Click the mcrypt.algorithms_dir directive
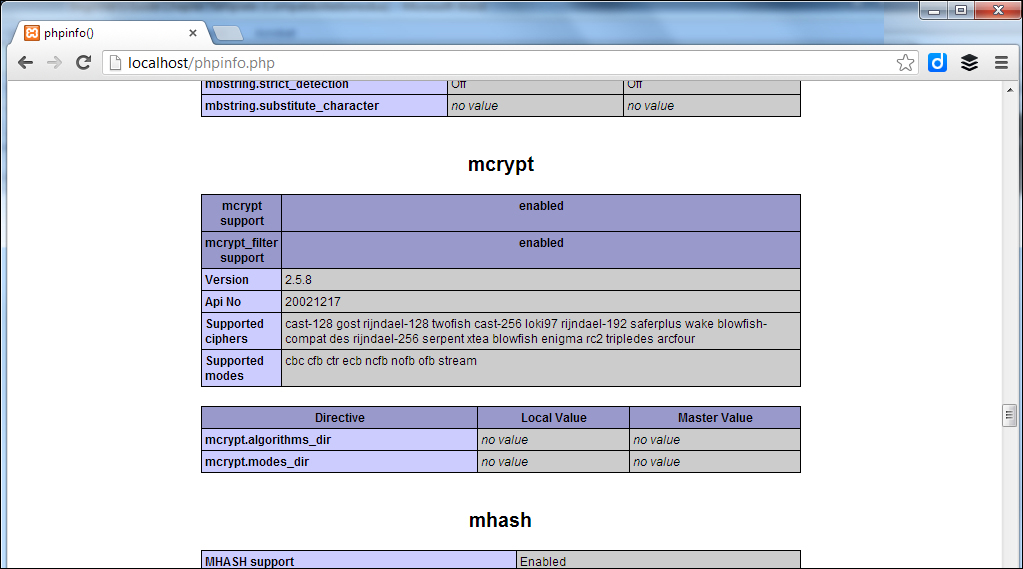 tap(268, 440)
